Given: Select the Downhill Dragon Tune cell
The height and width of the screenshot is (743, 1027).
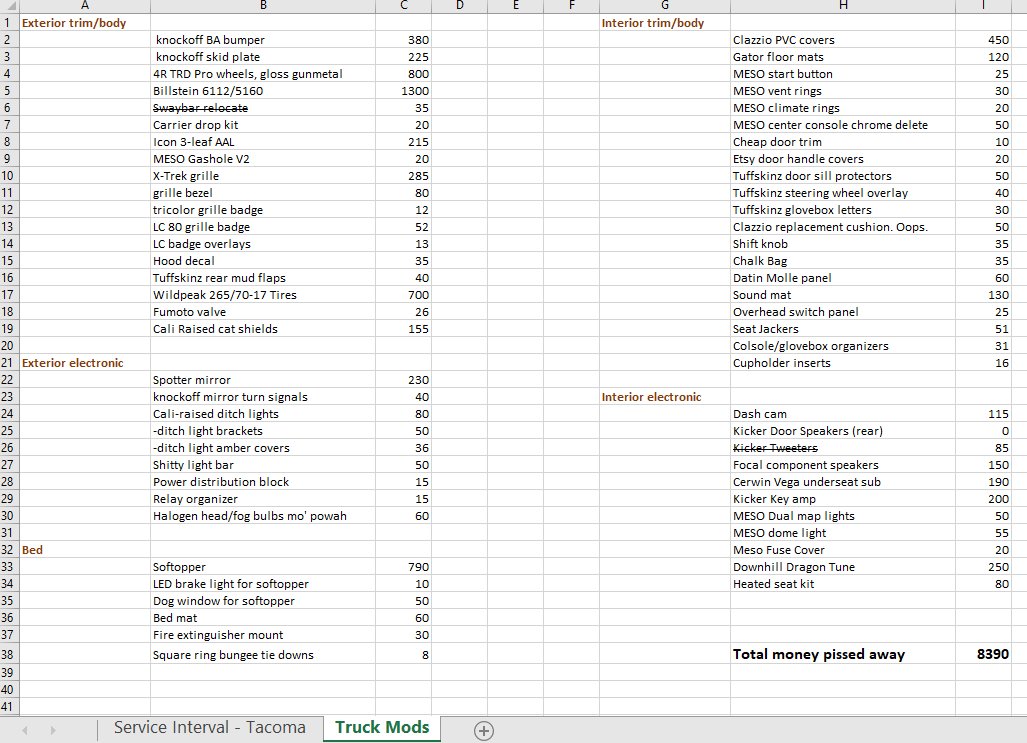Looking at the screenshot, I should tap(843, 567).
